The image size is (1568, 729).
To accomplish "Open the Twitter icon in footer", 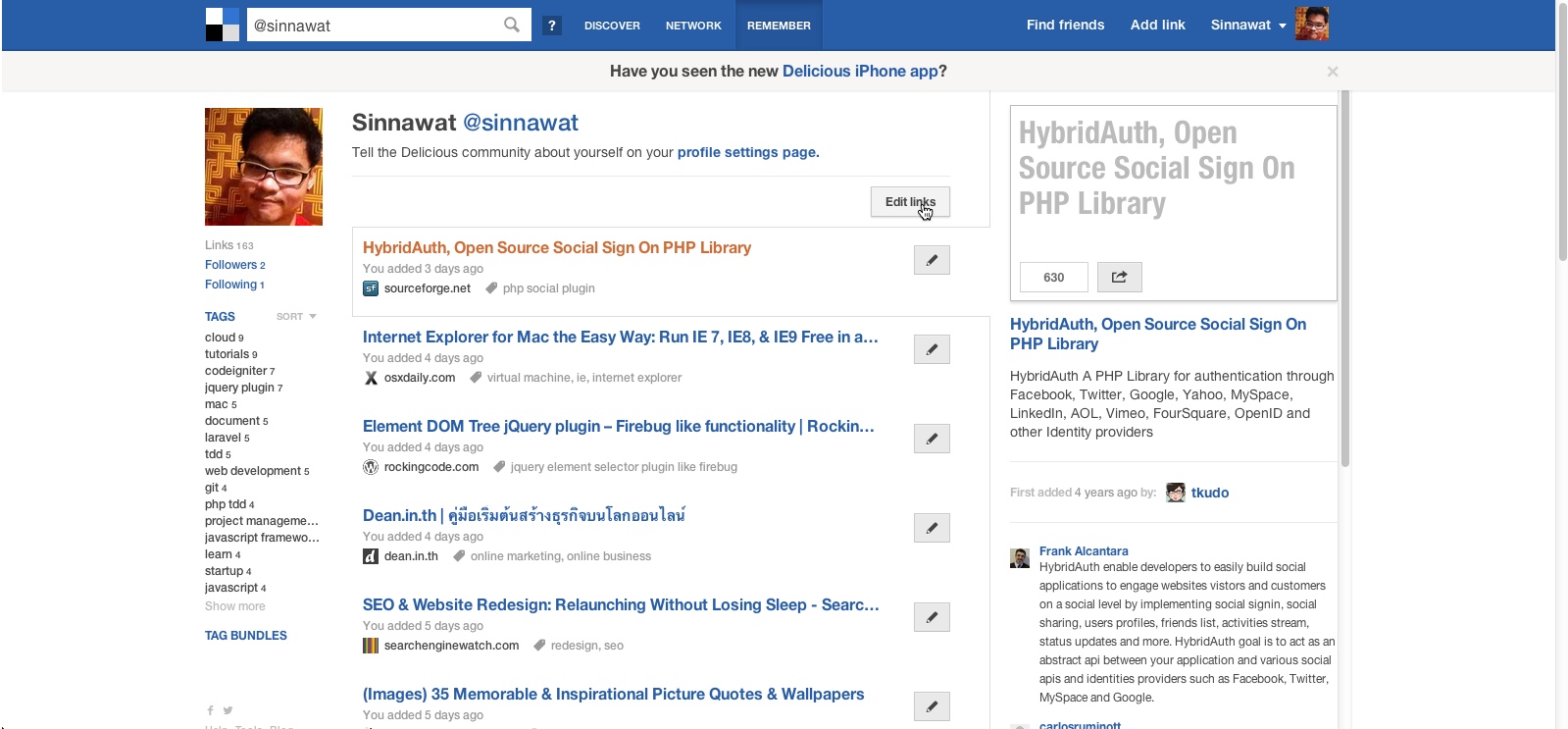I will (228, 710).
